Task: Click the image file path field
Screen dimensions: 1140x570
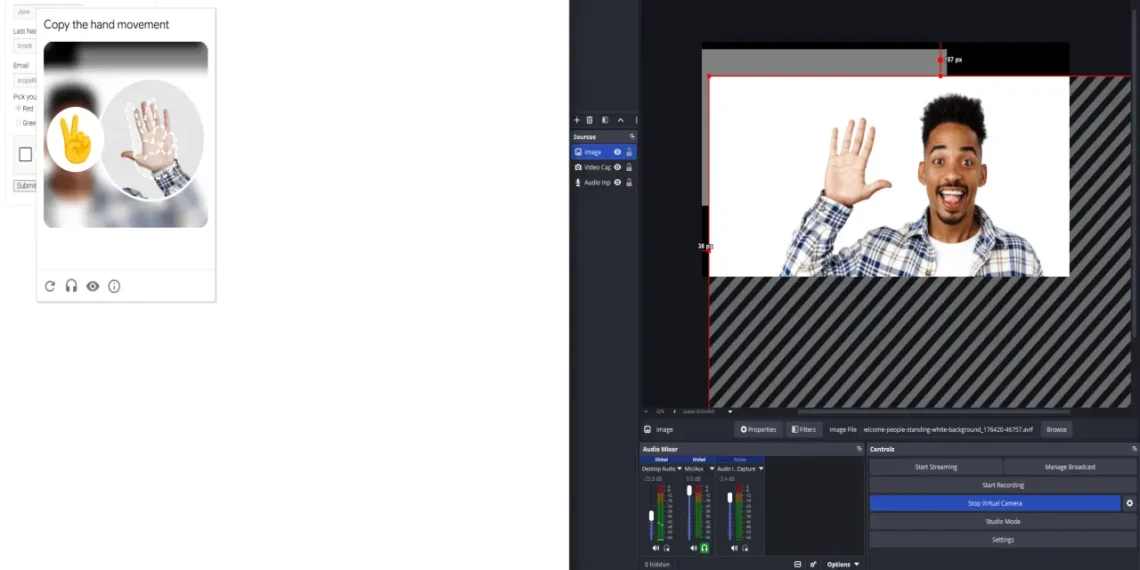Action: [948, 430]
